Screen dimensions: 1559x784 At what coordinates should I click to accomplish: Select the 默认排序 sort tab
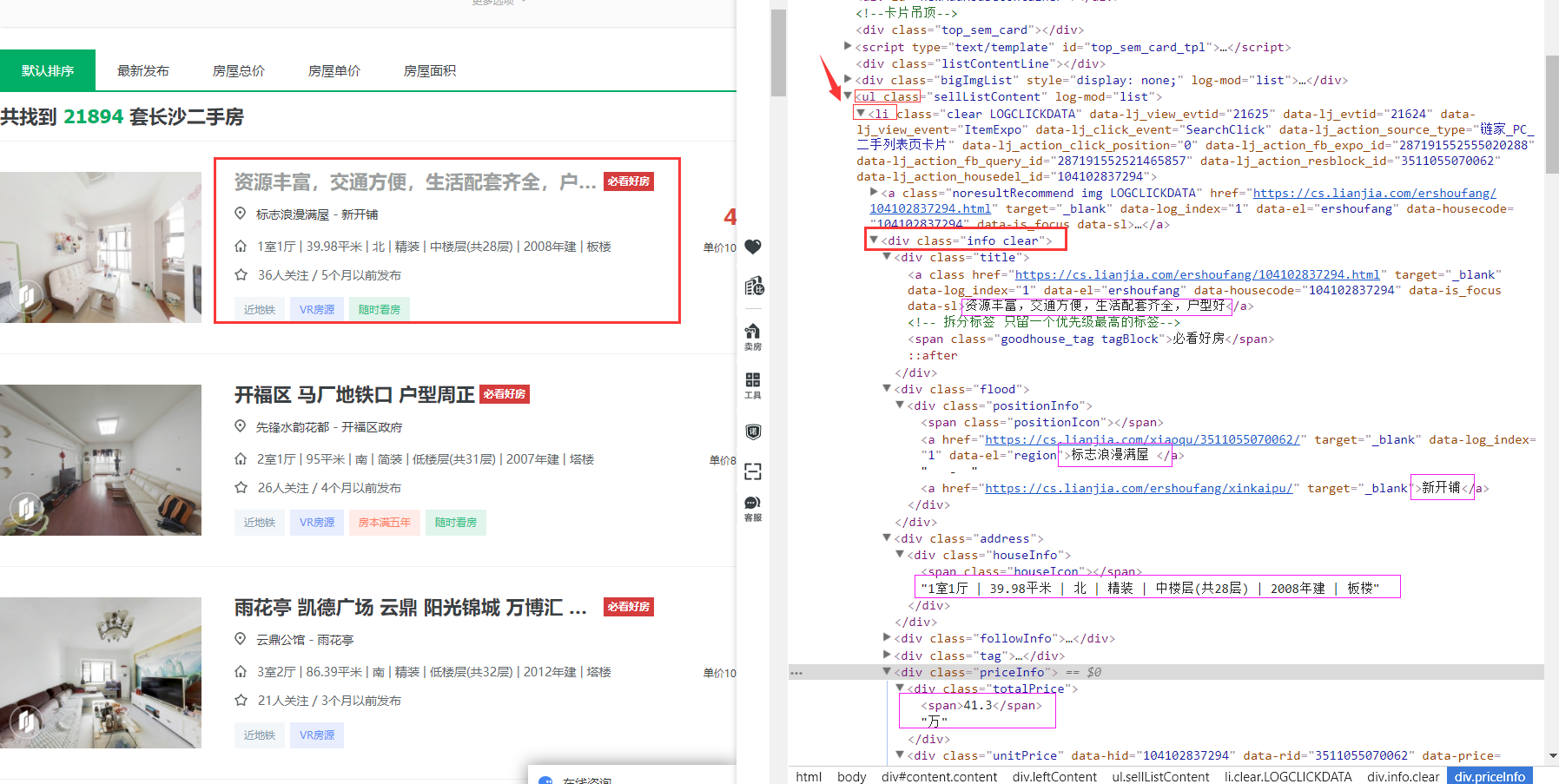[x=48, y=70]
